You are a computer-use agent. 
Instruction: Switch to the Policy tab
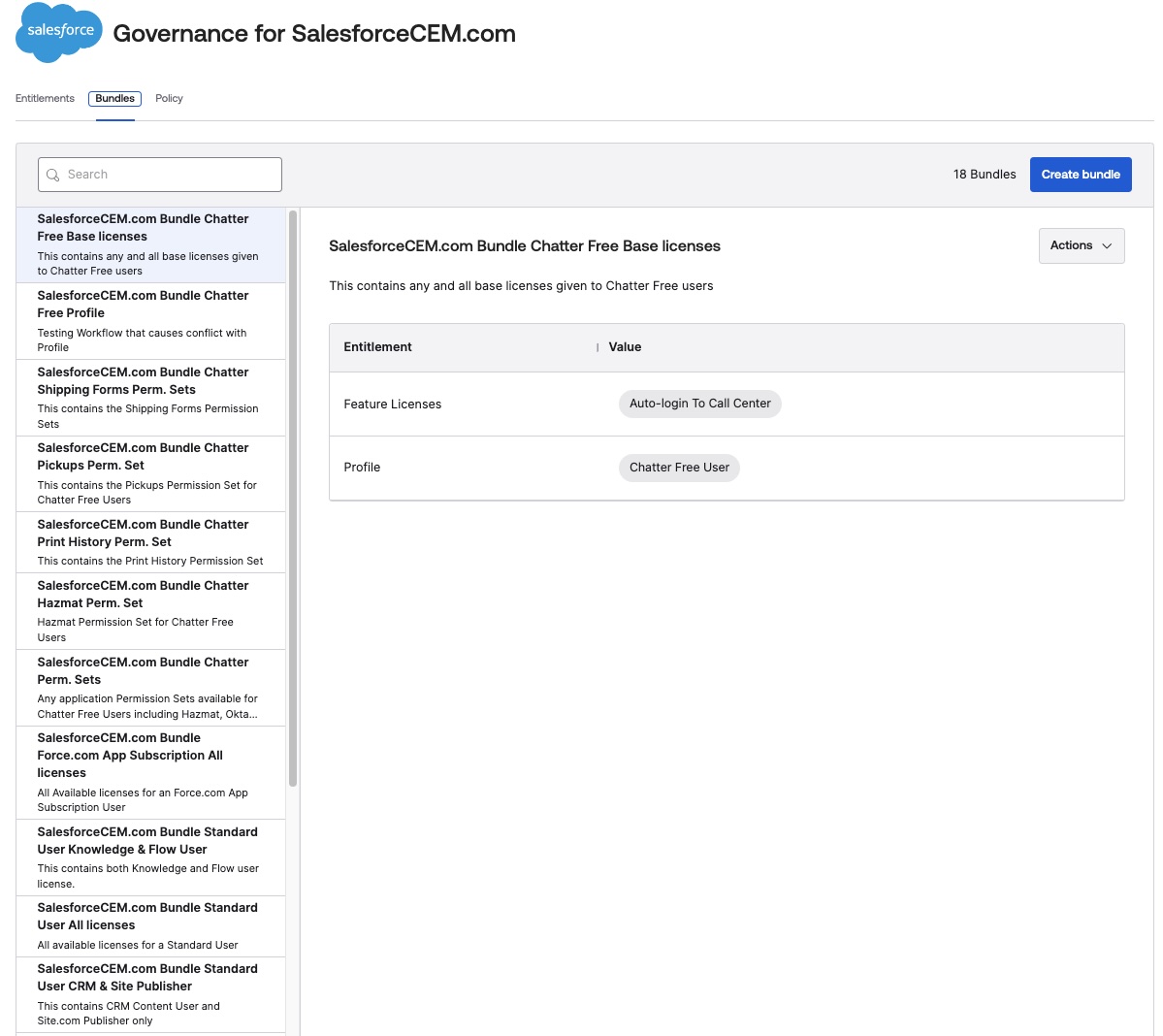(x=169, y=99)
